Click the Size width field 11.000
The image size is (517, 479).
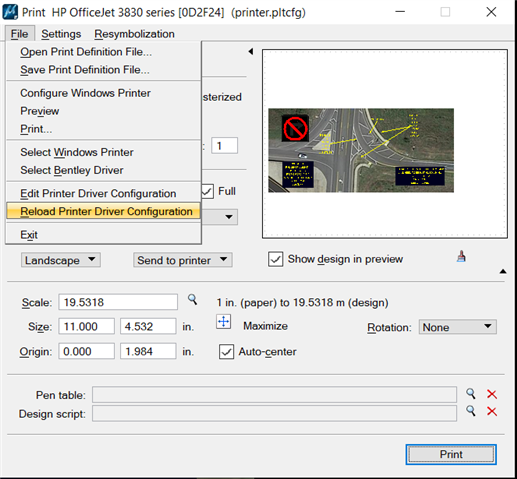coord(87,326)
